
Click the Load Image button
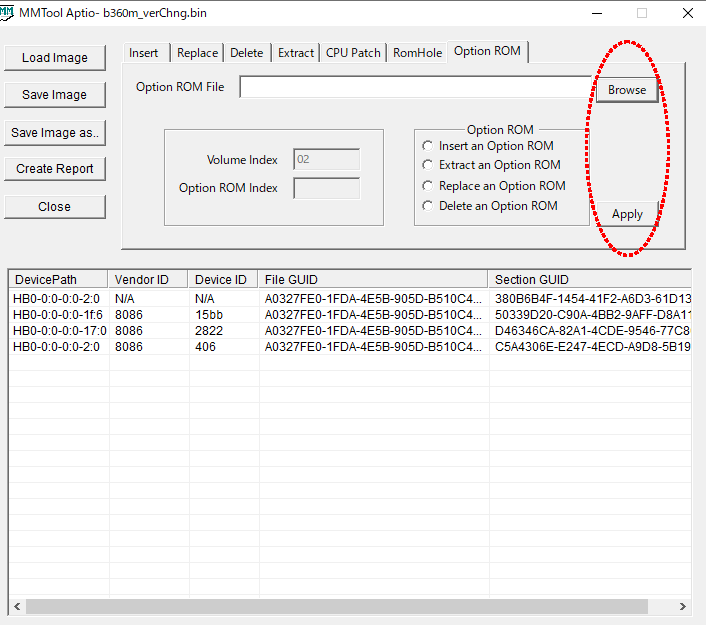tap(55, 58)
